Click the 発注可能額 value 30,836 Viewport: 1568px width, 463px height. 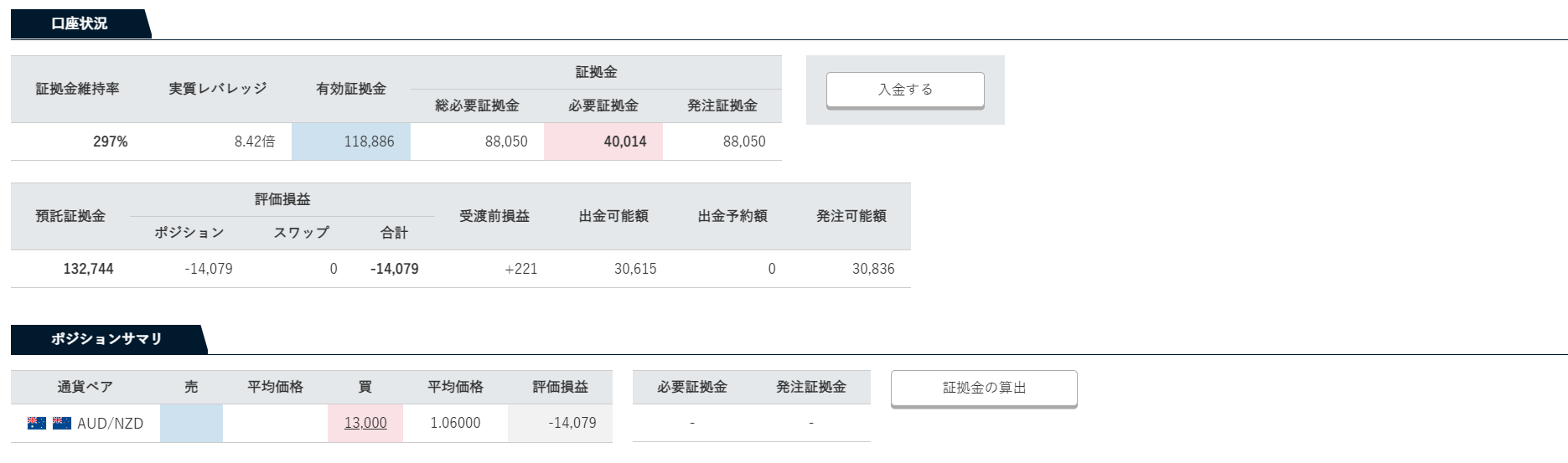[x=873, y=269]
